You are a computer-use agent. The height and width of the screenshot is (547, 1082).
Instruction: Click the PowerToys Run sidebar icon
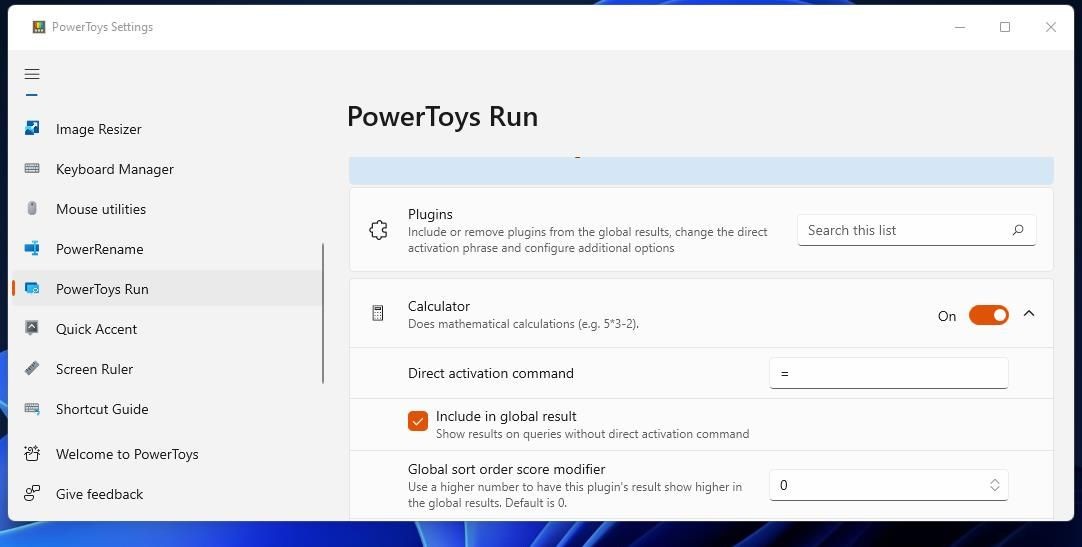[x=32, y=288]
